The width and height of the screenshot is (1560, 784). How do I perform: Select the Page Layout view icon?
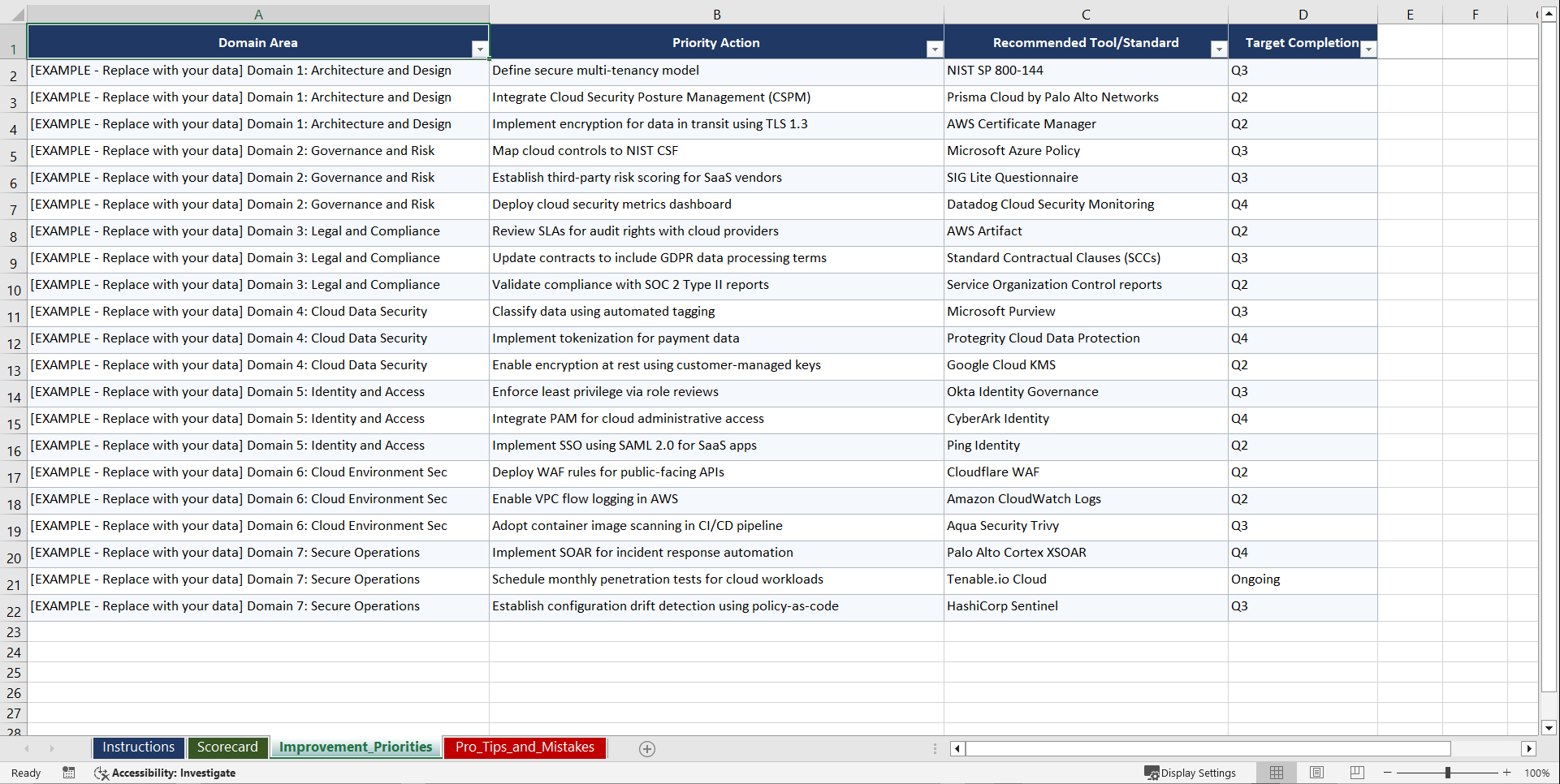tap(1316, 773)
